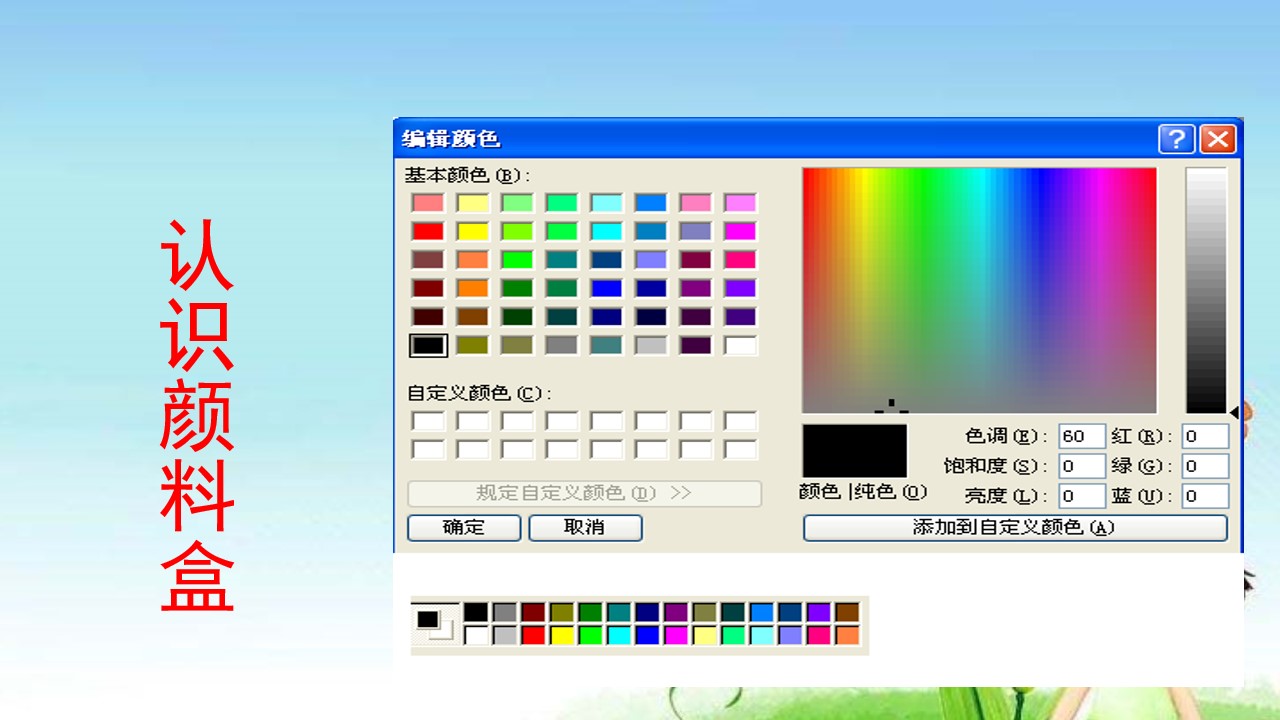
Task: Click the foreground/background color indicator in palette
Action: pyautogui.click(x=435, y=624)
